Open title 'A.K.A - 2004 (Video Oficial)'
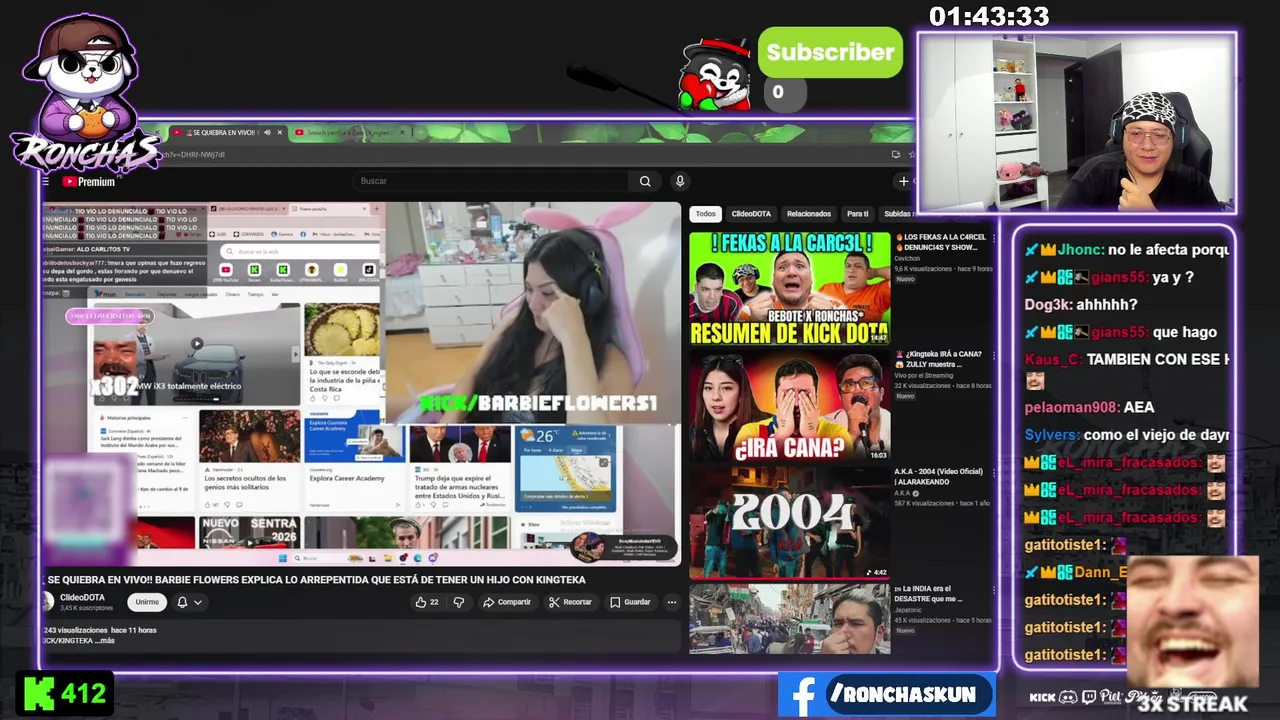 pyautogui.click(x=940, y=476)
